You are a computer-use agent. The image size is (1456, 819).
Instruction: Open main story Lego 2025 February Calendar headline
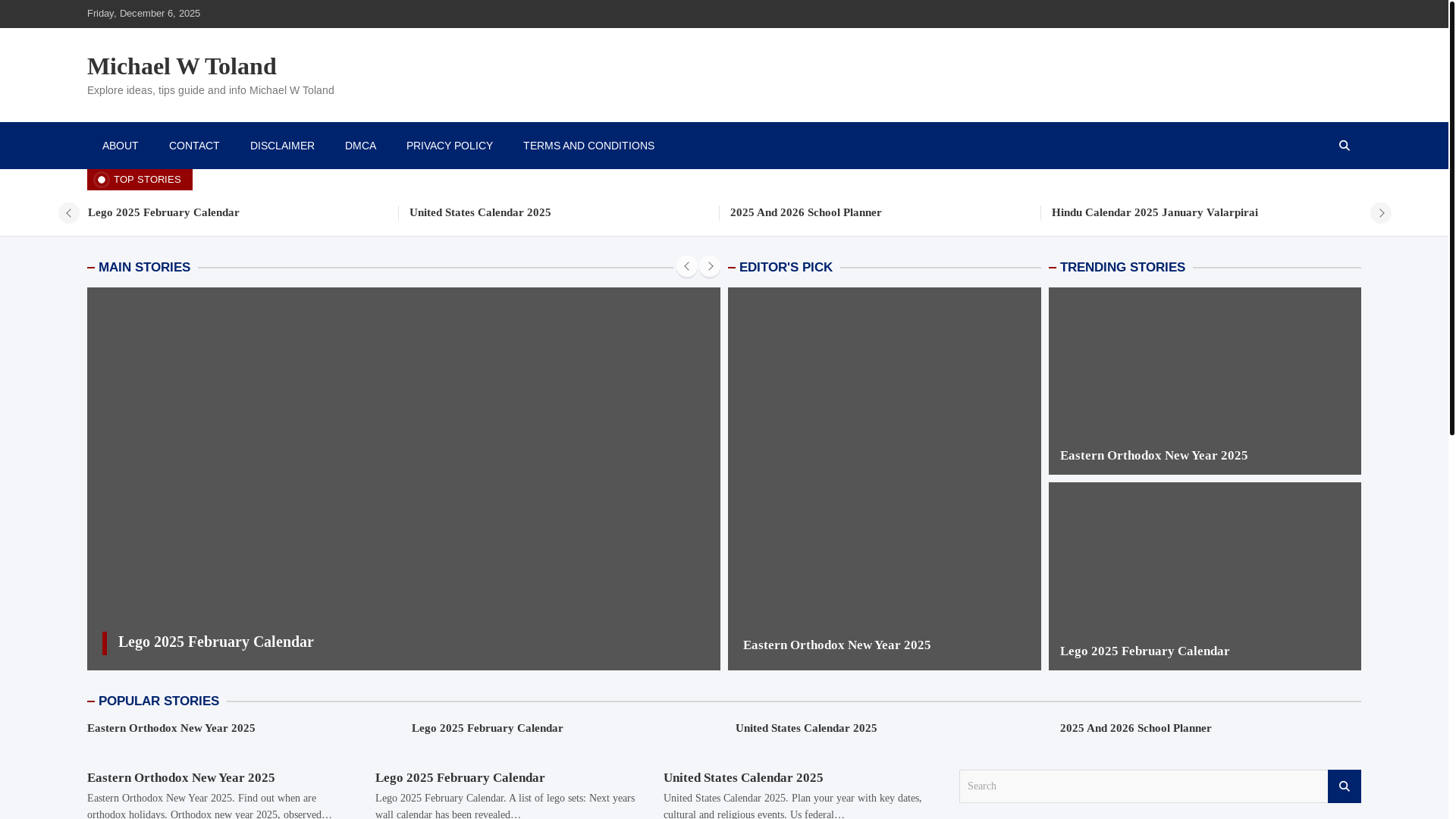pos(216,642)
